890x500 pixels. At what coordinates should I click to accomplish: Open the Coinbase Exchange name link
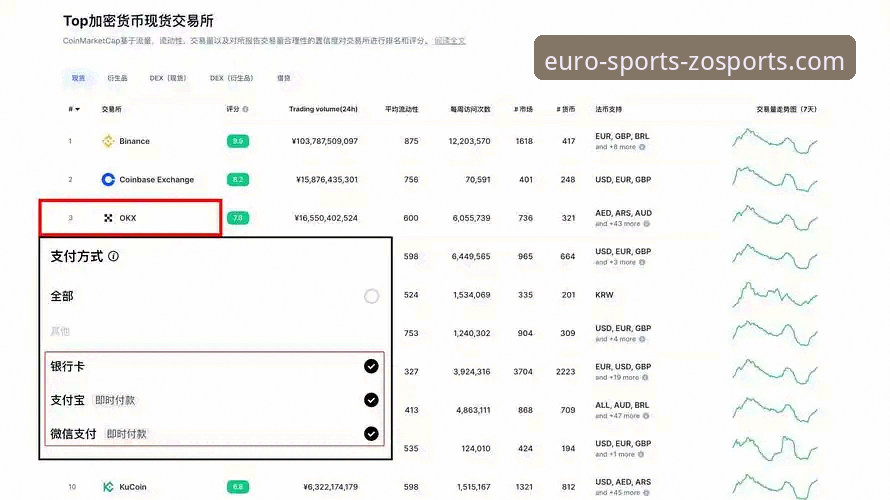tap(156, 180)
